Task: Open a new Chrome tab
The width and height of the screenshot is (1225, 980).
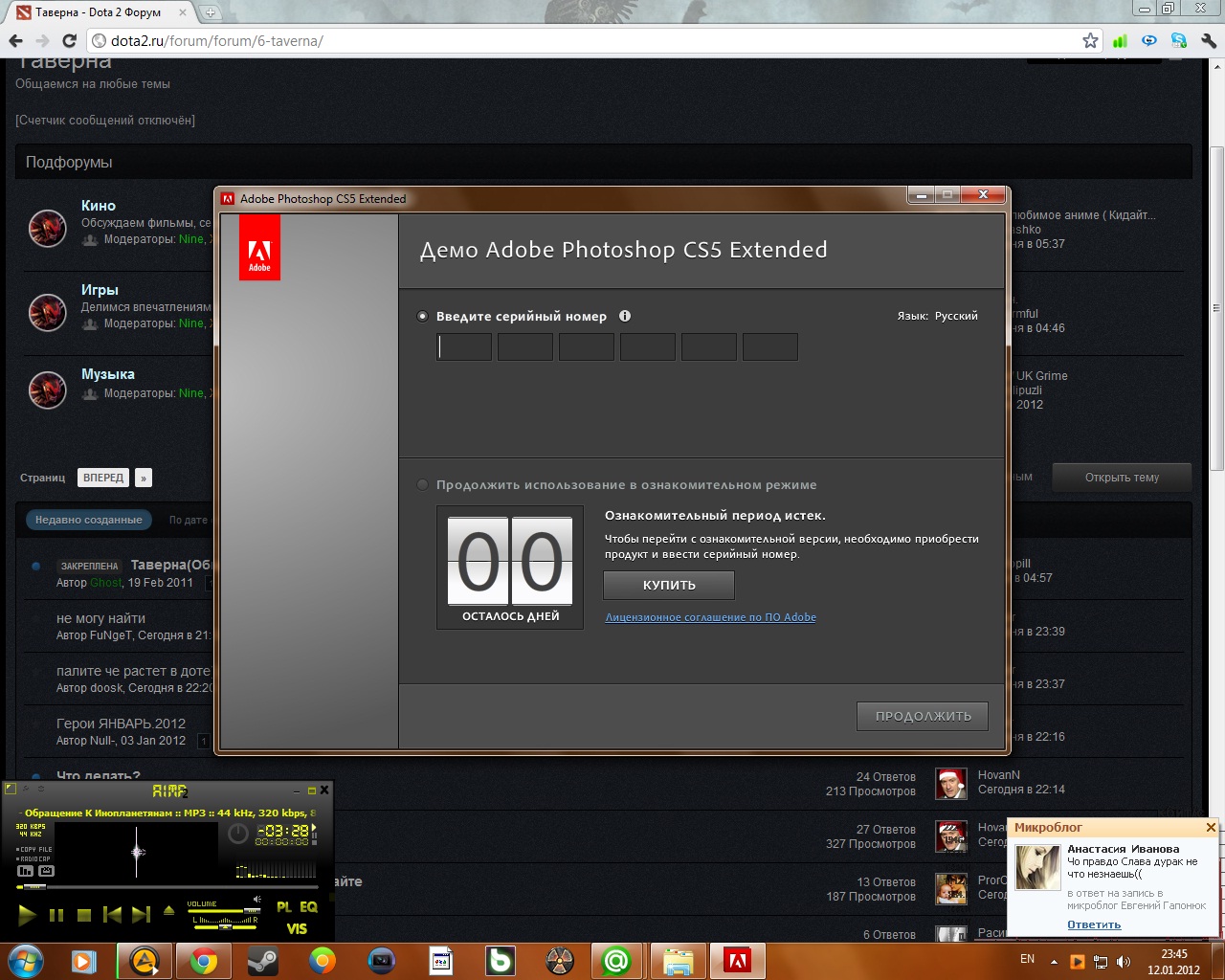Action: click(x=211, y=12)
